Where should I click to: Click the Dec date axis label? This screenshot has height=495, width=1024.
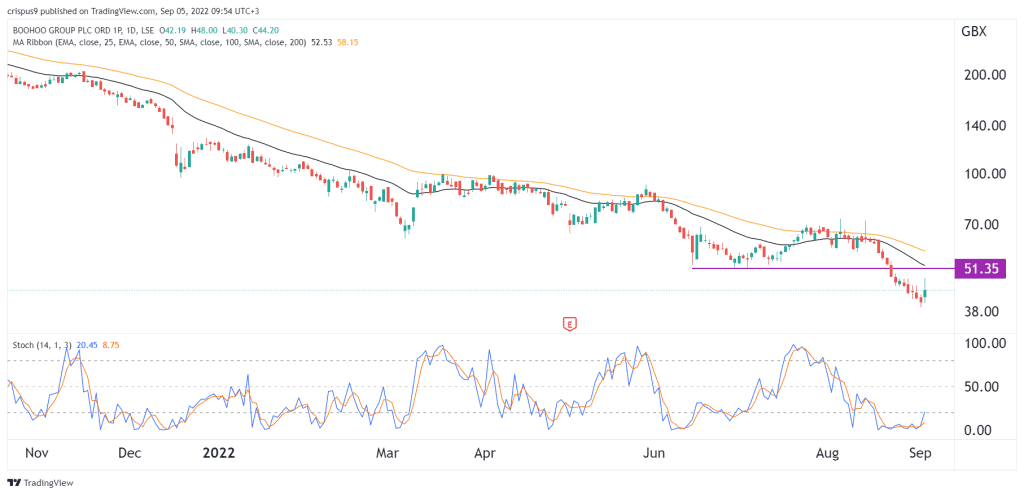tap(131, 453)
